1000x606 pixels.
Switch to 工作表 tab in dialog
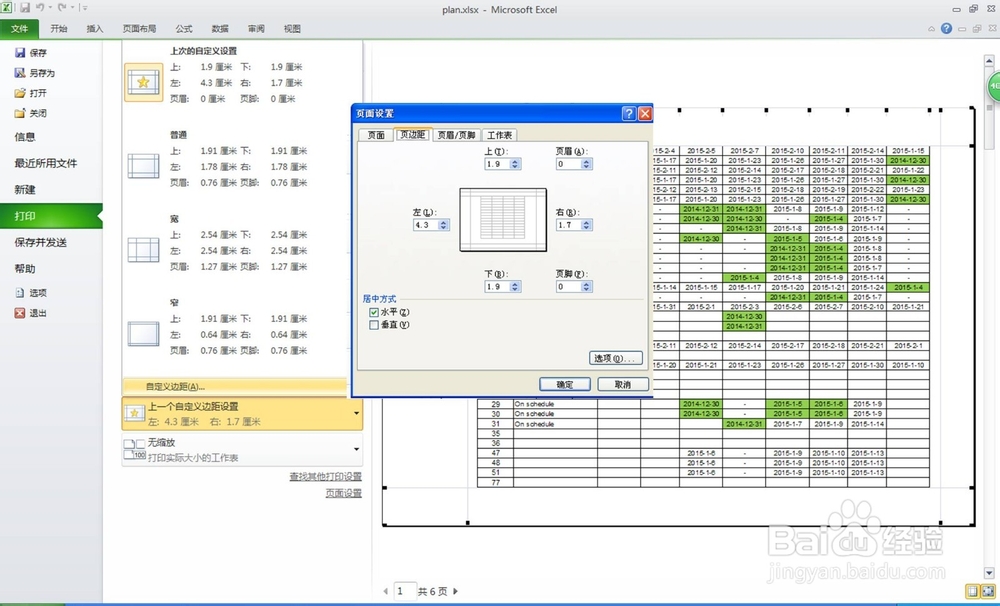coord(499,135)
